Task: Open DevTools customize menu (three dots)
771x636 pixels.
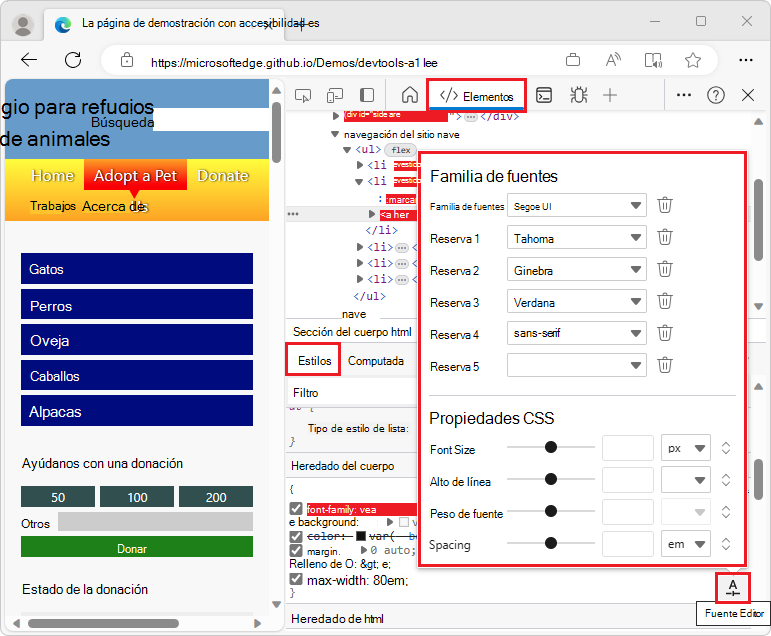Action: pos(683,95)
